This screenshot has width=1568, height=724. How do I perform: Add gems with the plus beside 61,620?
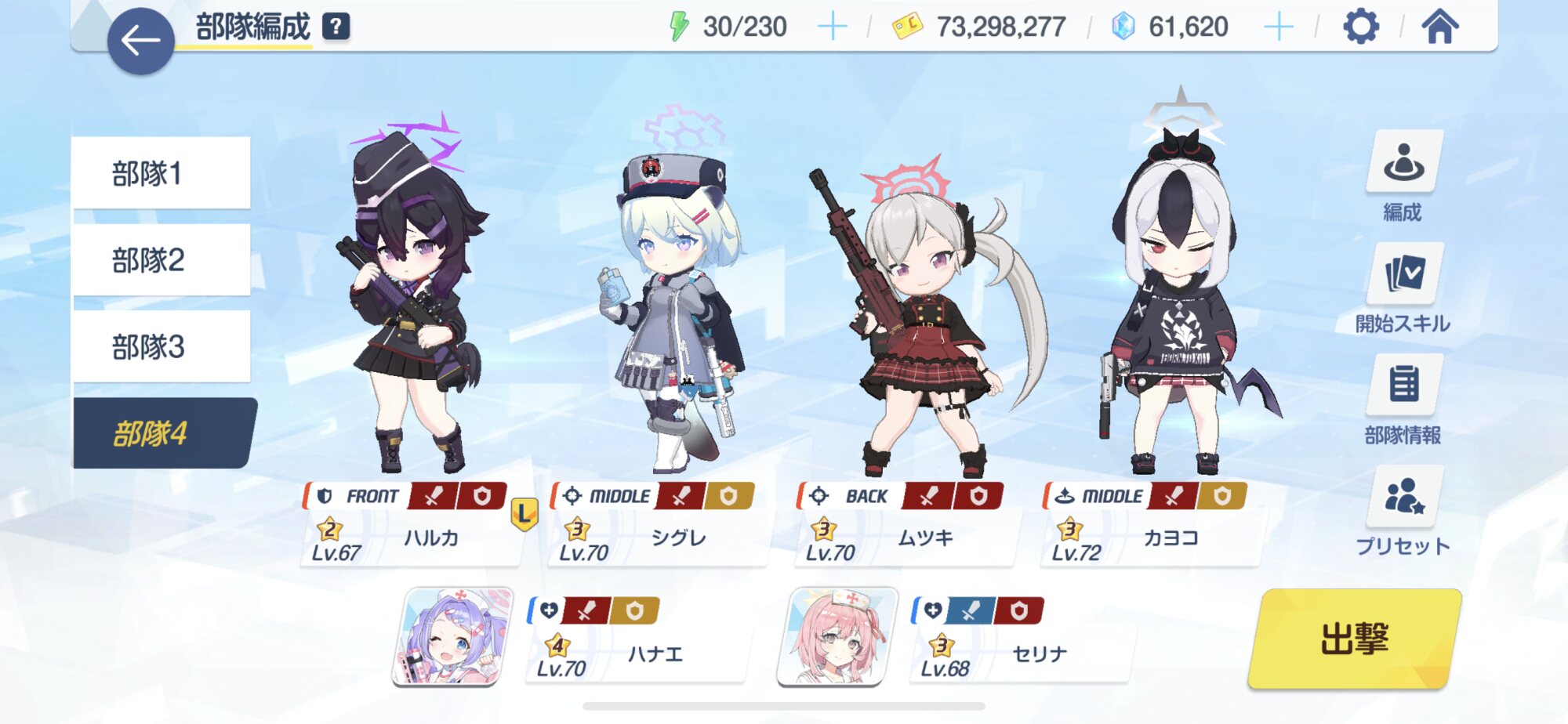point(1279,27)
